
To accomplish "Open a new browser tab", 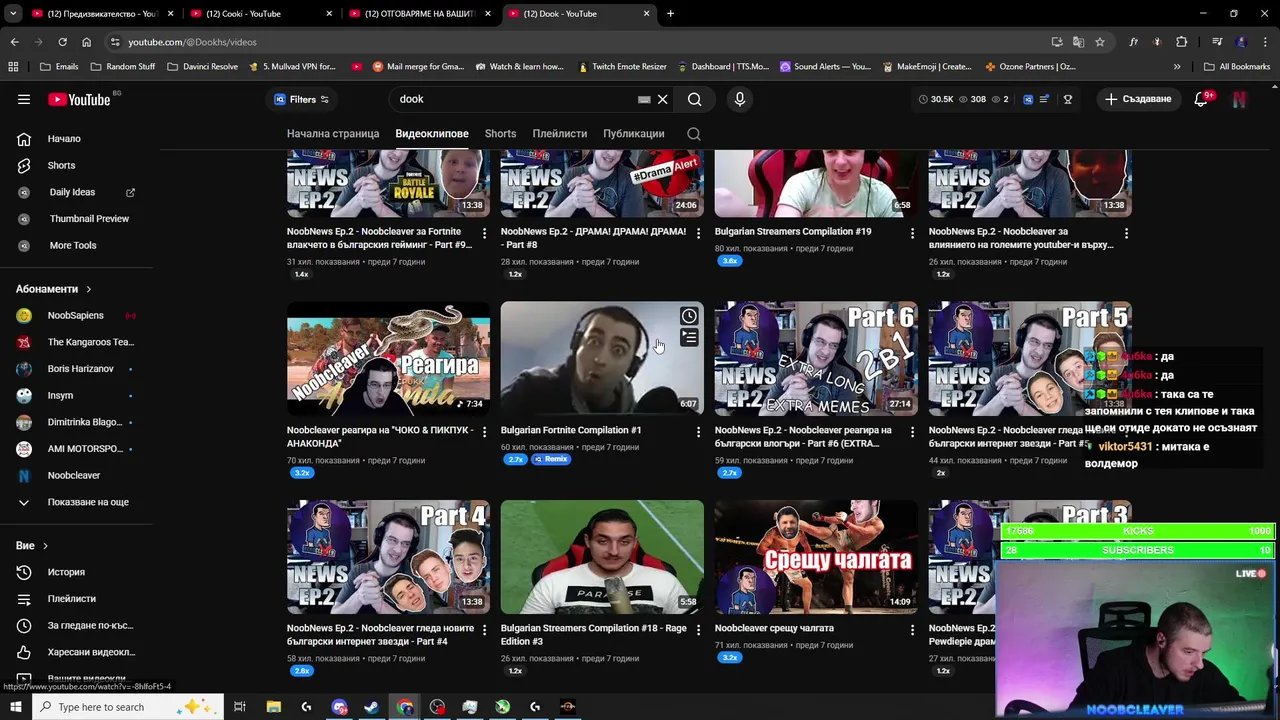I will (670, 14).
